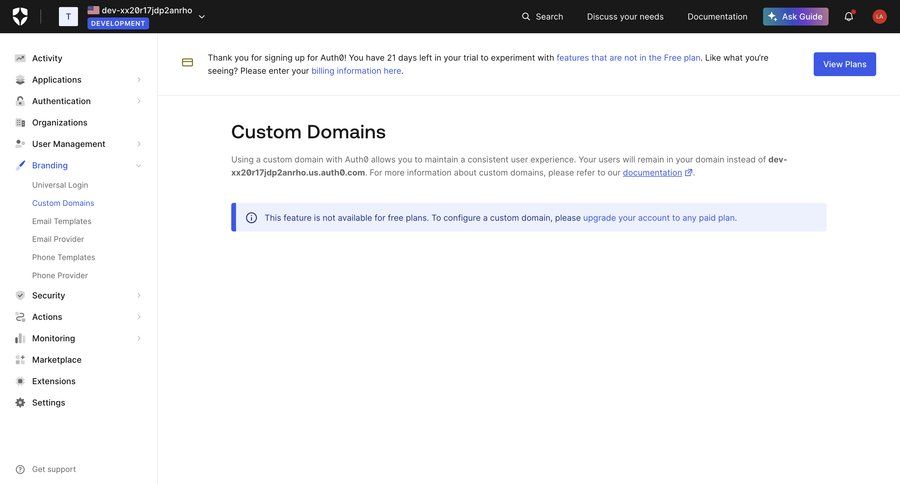The image size is (900, 484).
Task: Click the Activity chart icon
Action: (x=20, y=58)
